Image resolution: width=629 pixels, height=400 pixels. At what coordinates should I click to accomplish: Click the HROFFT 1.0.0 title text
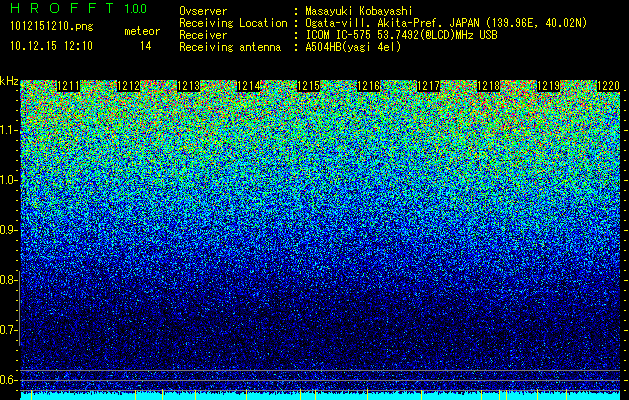point(79,8)
